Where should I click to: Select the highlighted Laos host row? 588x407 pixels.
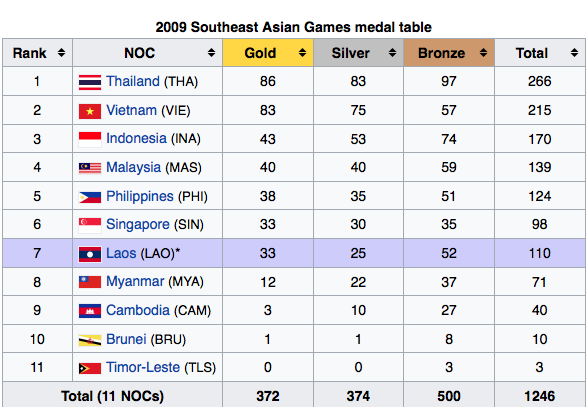tap(294, 253)
